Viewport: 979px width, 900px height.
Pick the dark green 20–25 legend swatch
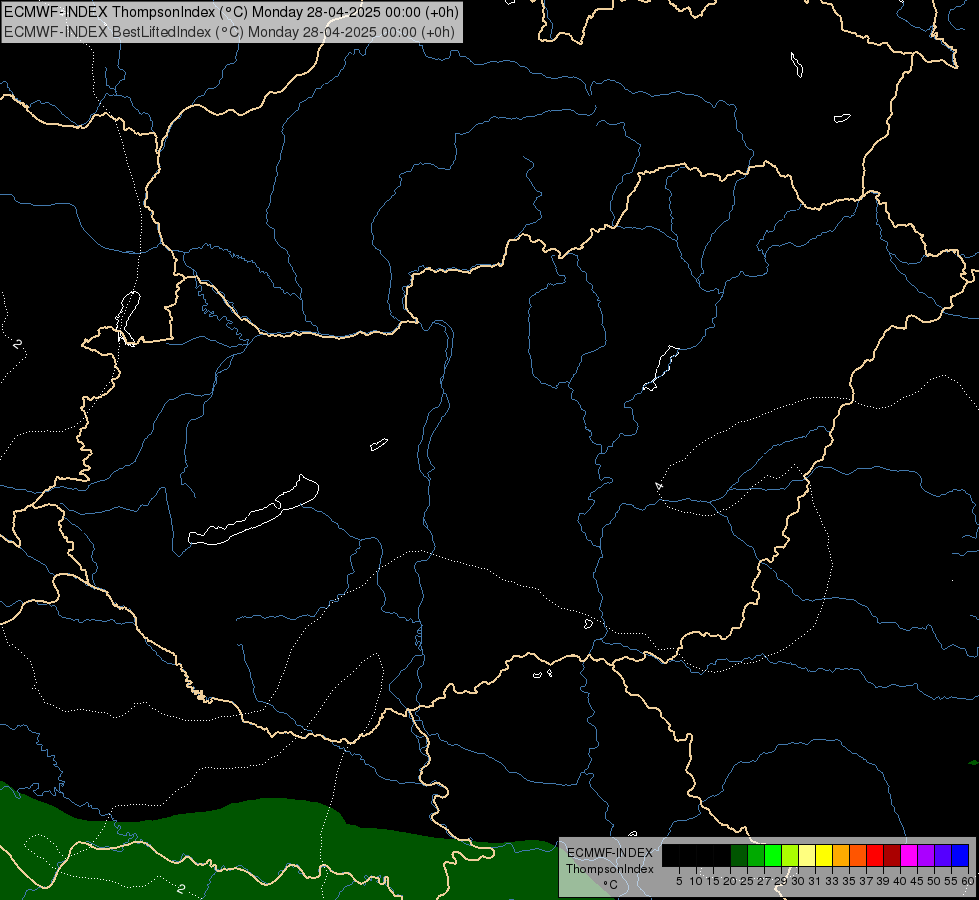point(739,855)
